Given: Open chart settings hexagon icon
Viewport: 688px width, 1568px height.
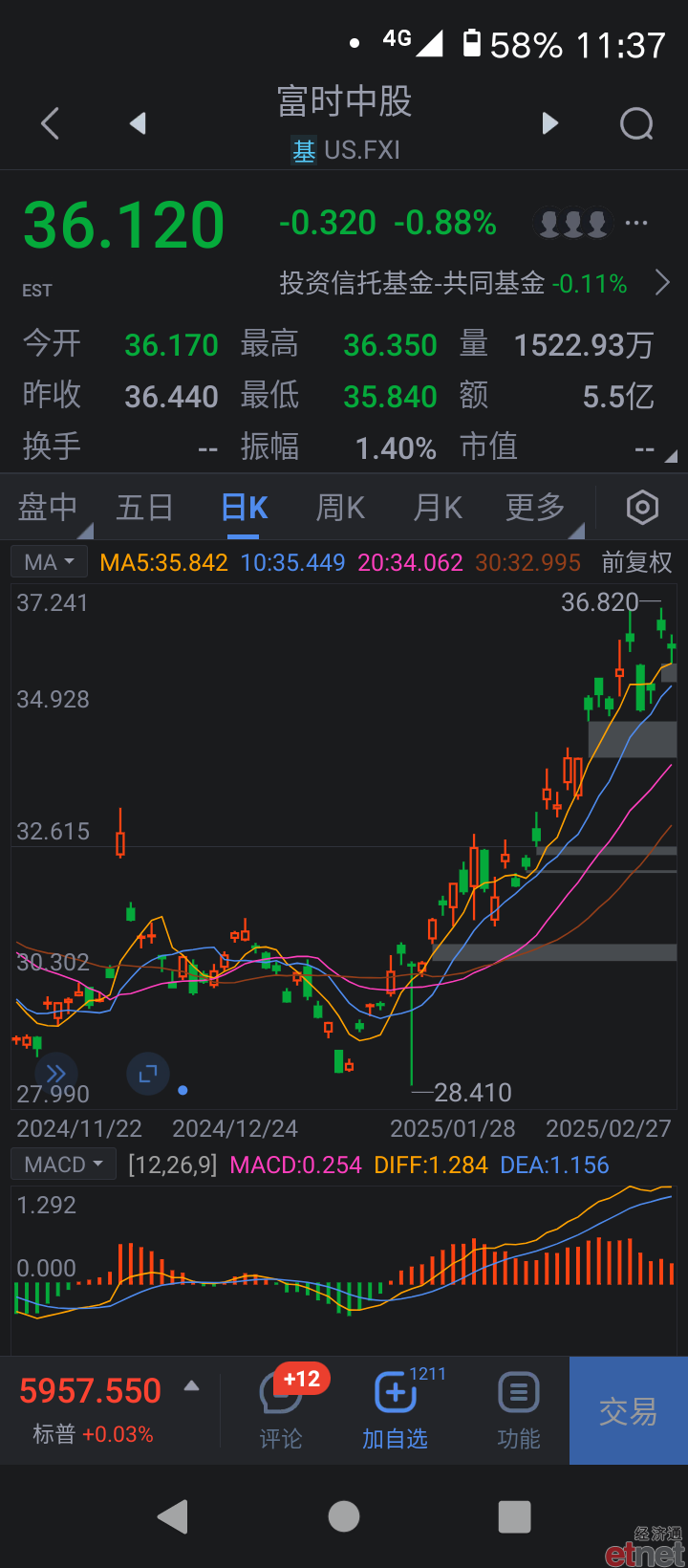Looking at the screenshot, I should [642, 507].
